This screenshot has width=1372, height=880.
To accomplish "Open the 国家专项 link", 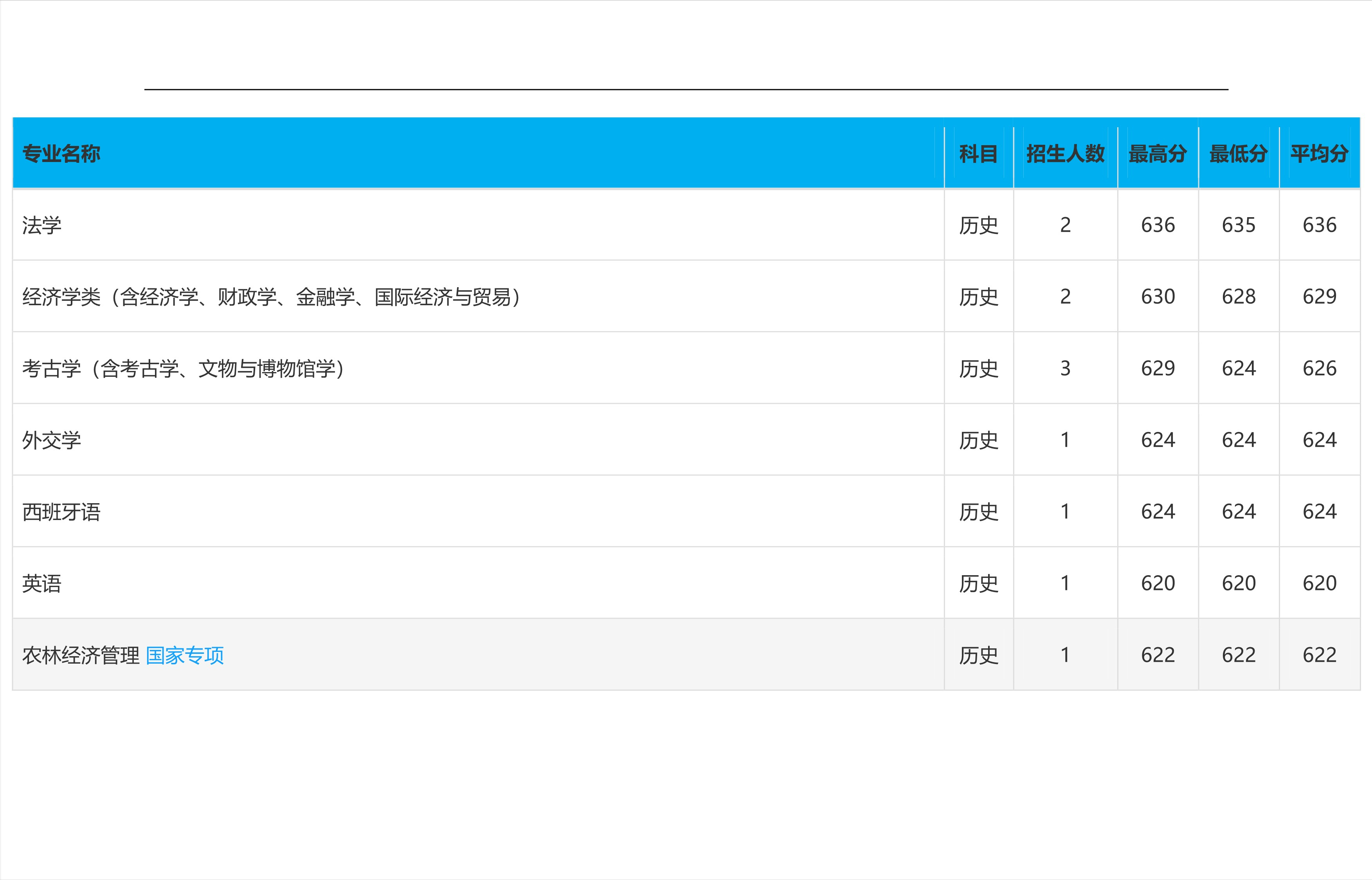I will (x=185, y=655).
